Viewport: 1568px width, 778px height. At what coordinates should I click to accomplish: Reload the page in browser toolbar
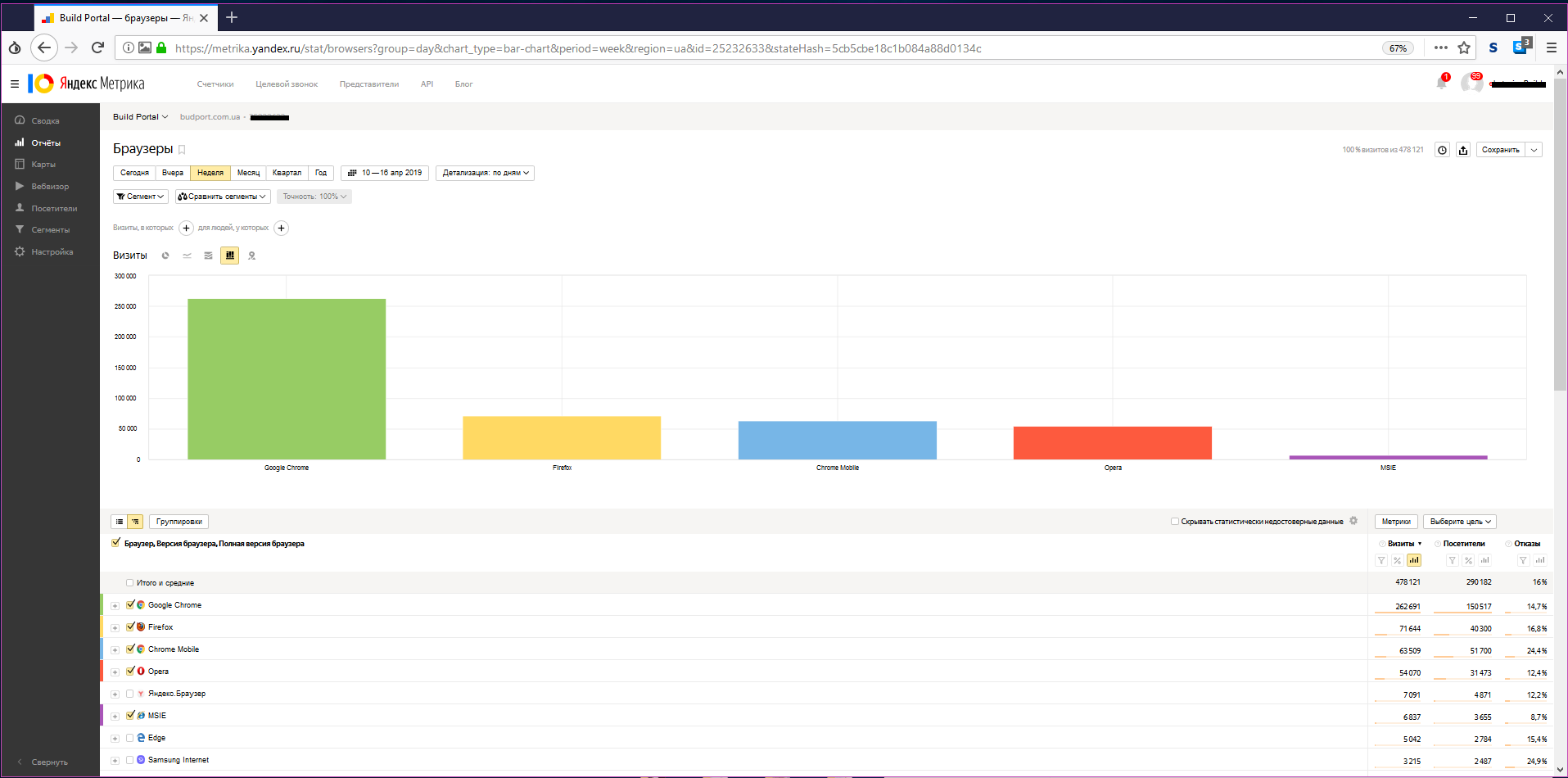point(97,47)
